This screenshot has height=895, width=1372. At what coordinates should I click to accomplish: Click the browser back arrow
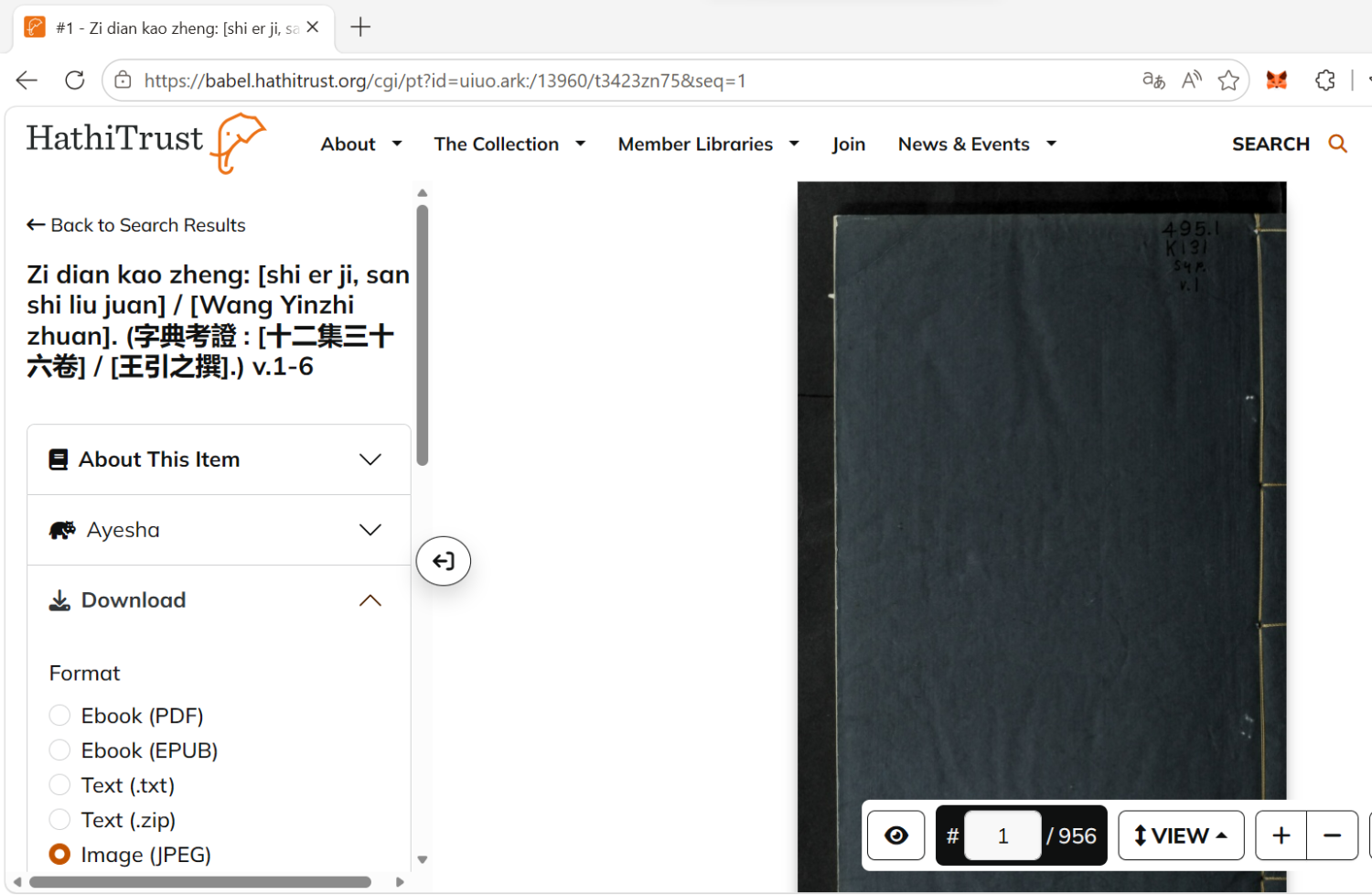[x=27, y=81]
